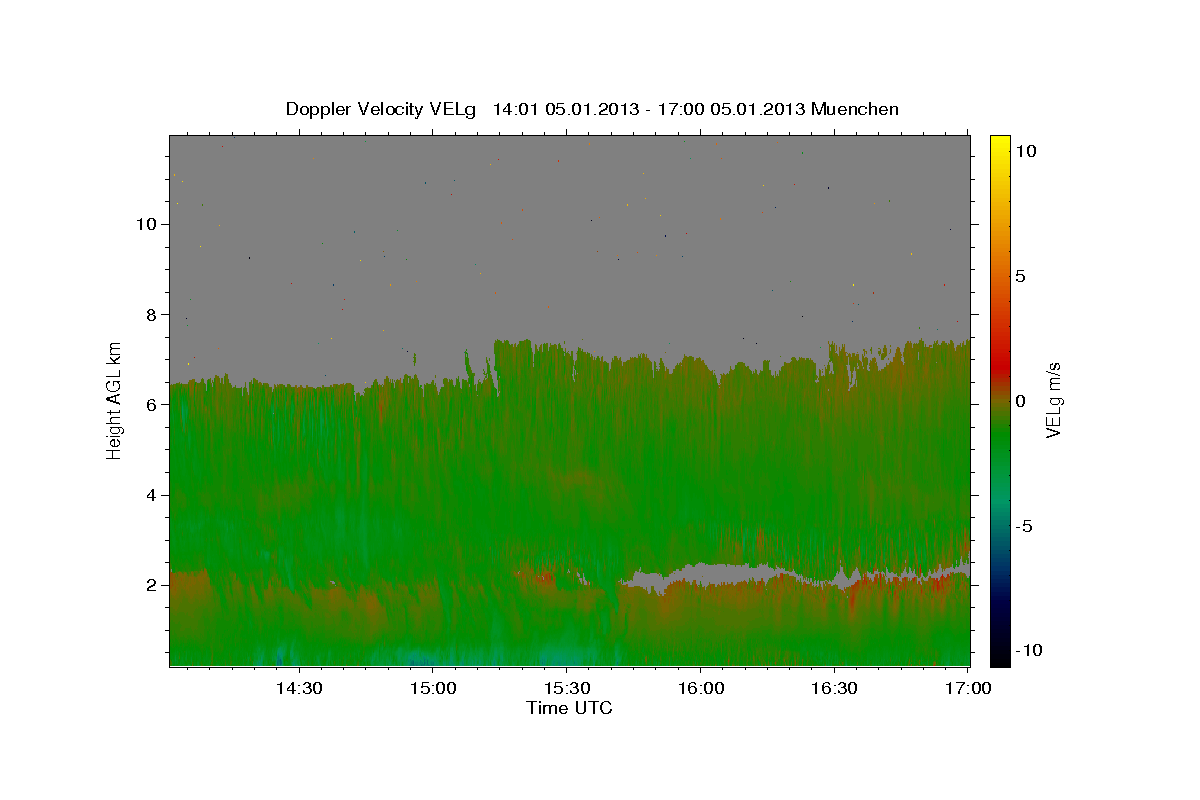Click the 16:30 time tick label
The height and width of the screenshot is (800, 1200).
pyautogui.click(x=834, y=688)
